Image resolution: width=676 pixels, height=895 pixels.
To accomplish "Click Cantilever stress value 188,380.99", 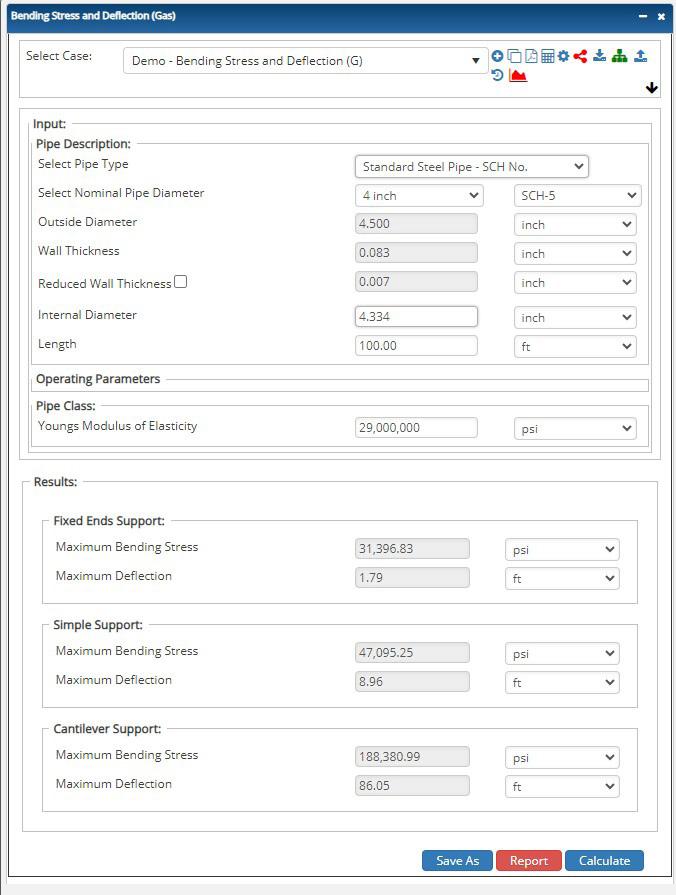I will [x=412, y=756].
